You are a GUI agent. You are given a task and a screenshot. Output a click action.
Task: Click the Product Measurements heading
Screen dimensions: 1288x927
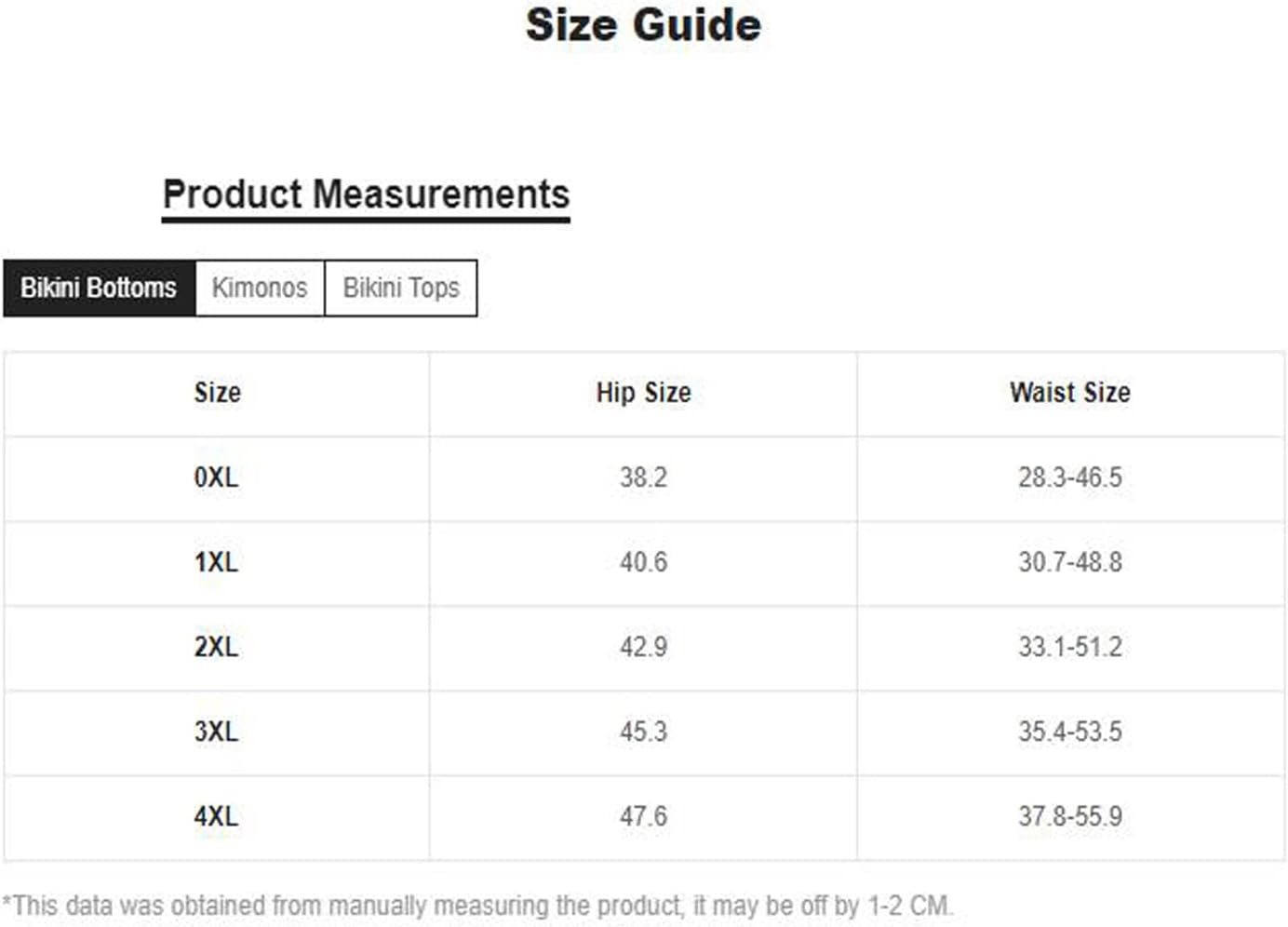point(366,195)
